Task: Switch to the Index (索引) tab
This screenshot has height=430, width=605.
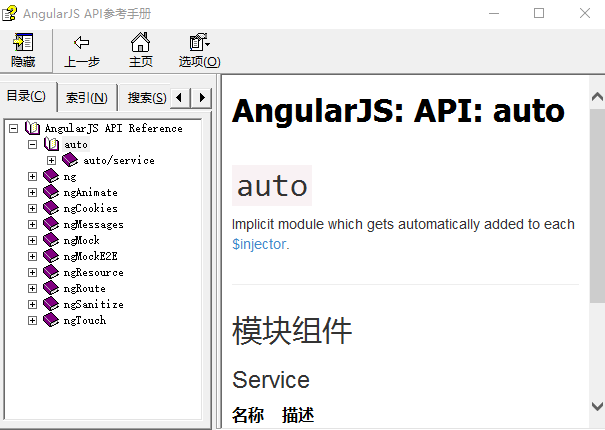Action: 86,98
